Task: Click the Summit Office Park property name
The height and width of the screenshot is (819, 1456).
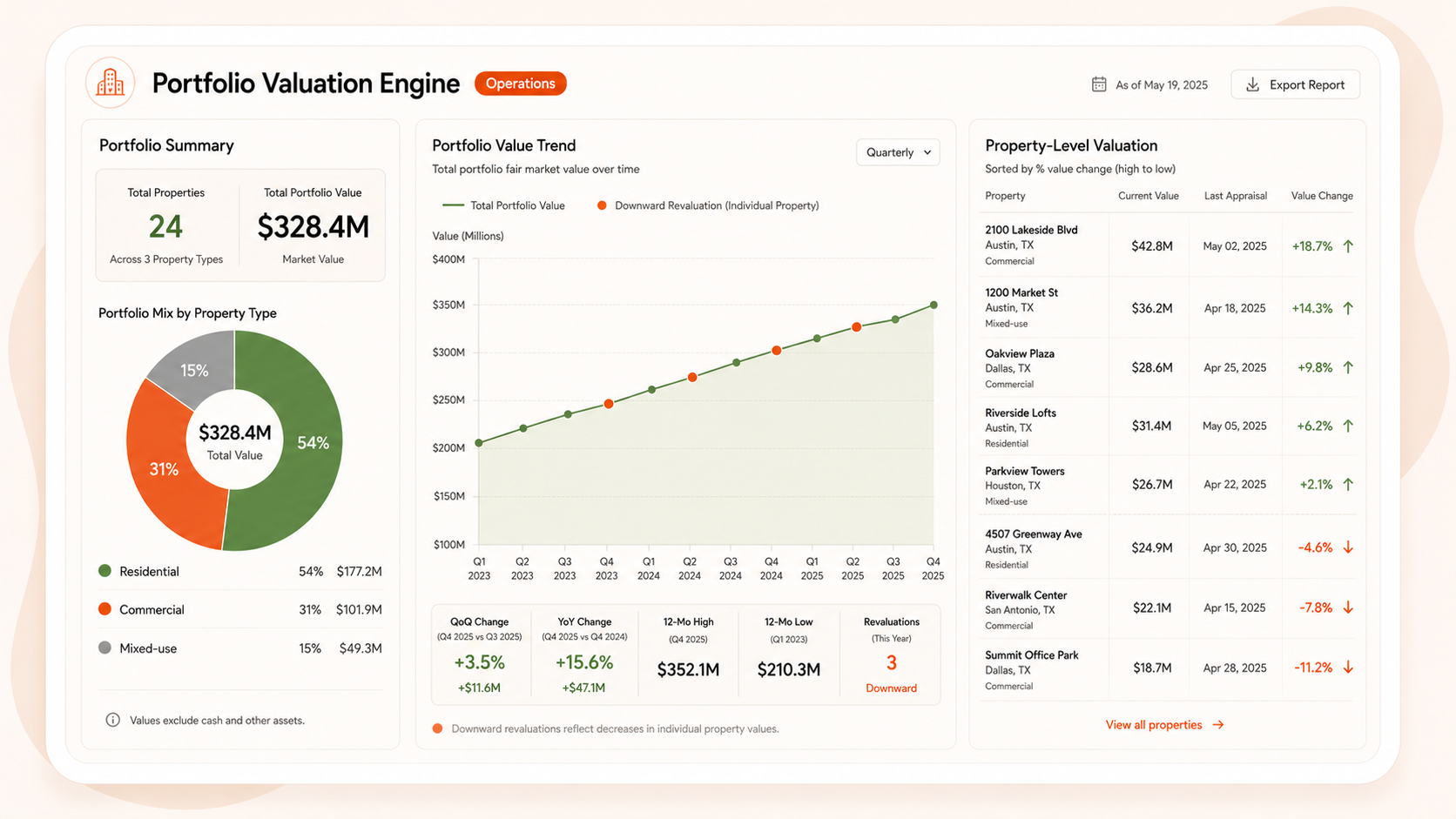Action: (1032, 655)
